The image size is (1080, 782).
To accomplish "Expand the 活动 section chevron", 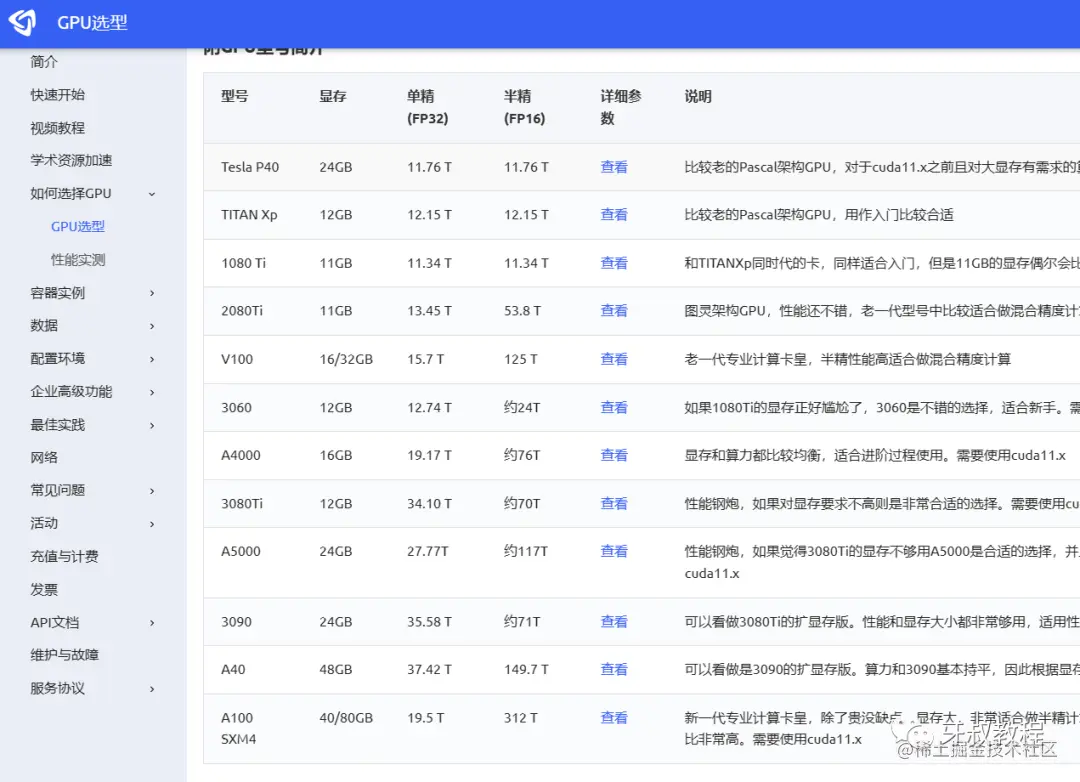I will click(x=152, y=524).
